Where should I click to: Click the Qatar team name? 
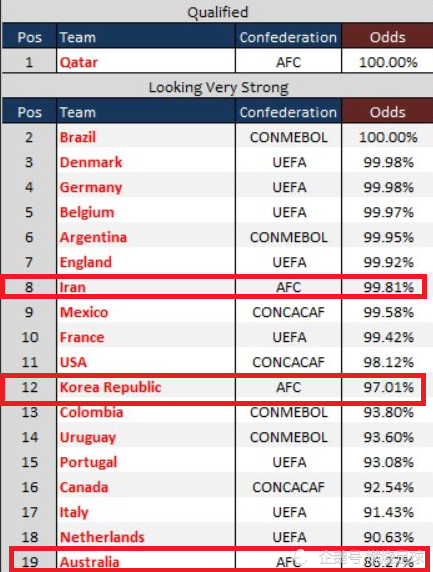(x=79, y=62)
